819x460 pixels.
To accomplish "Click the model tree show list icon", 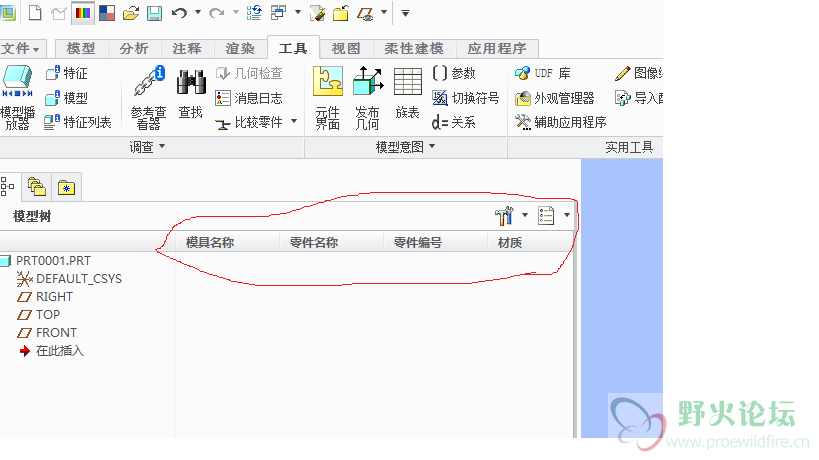I will click(546, 216).
